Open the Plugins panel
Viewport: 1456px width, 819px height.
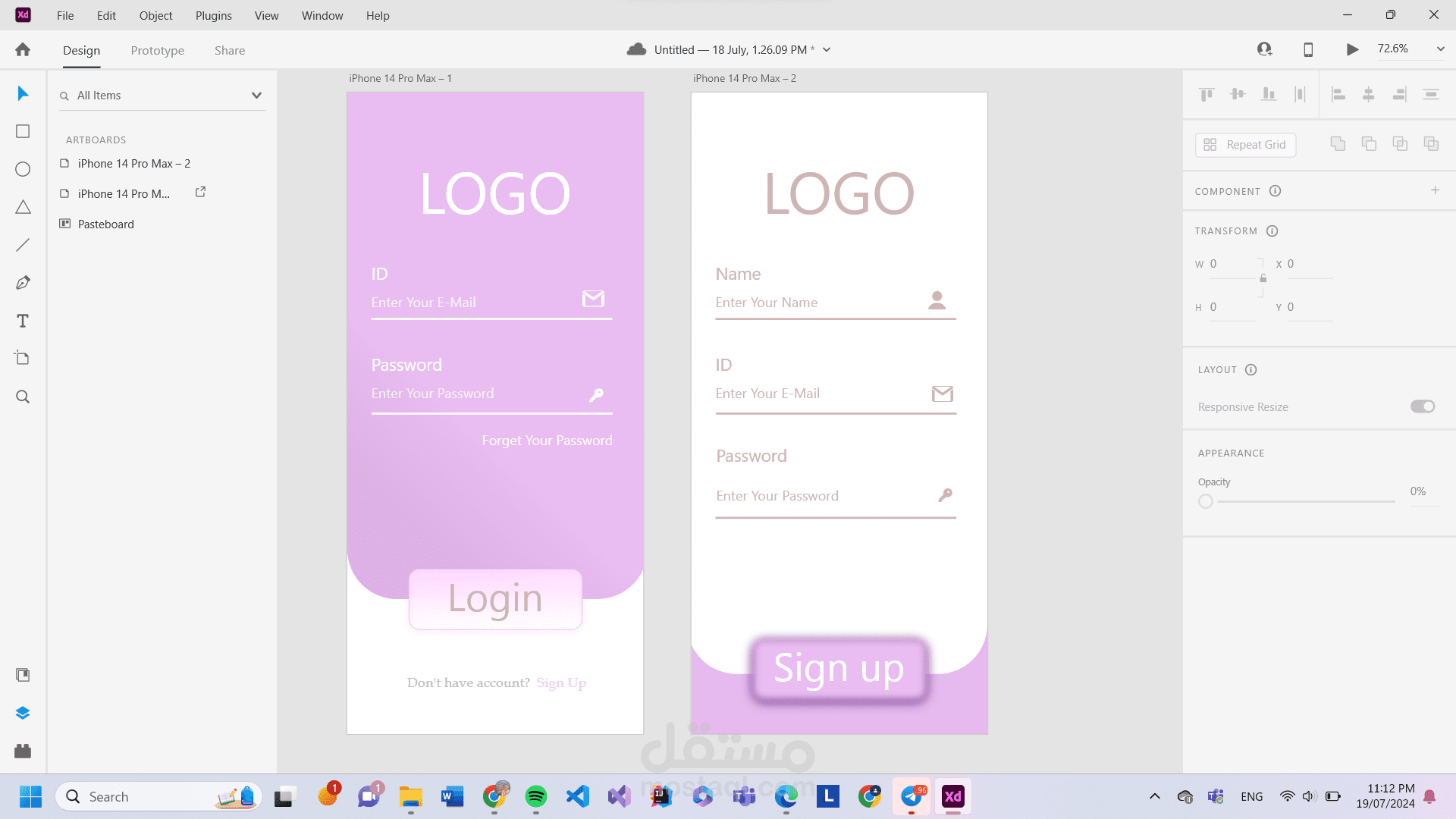point(23,752)
